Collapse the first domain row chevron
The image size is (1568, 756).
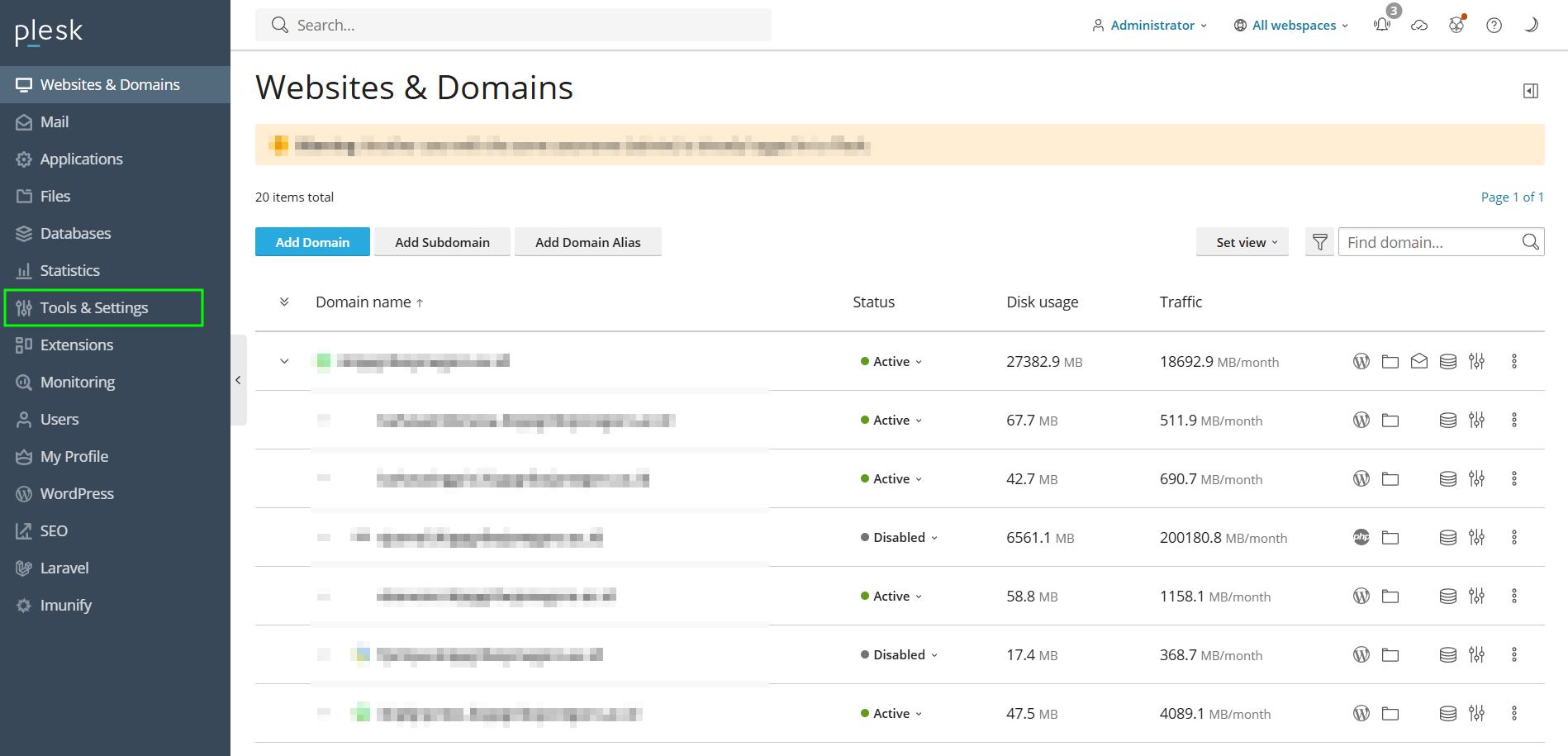pos(284,361)
